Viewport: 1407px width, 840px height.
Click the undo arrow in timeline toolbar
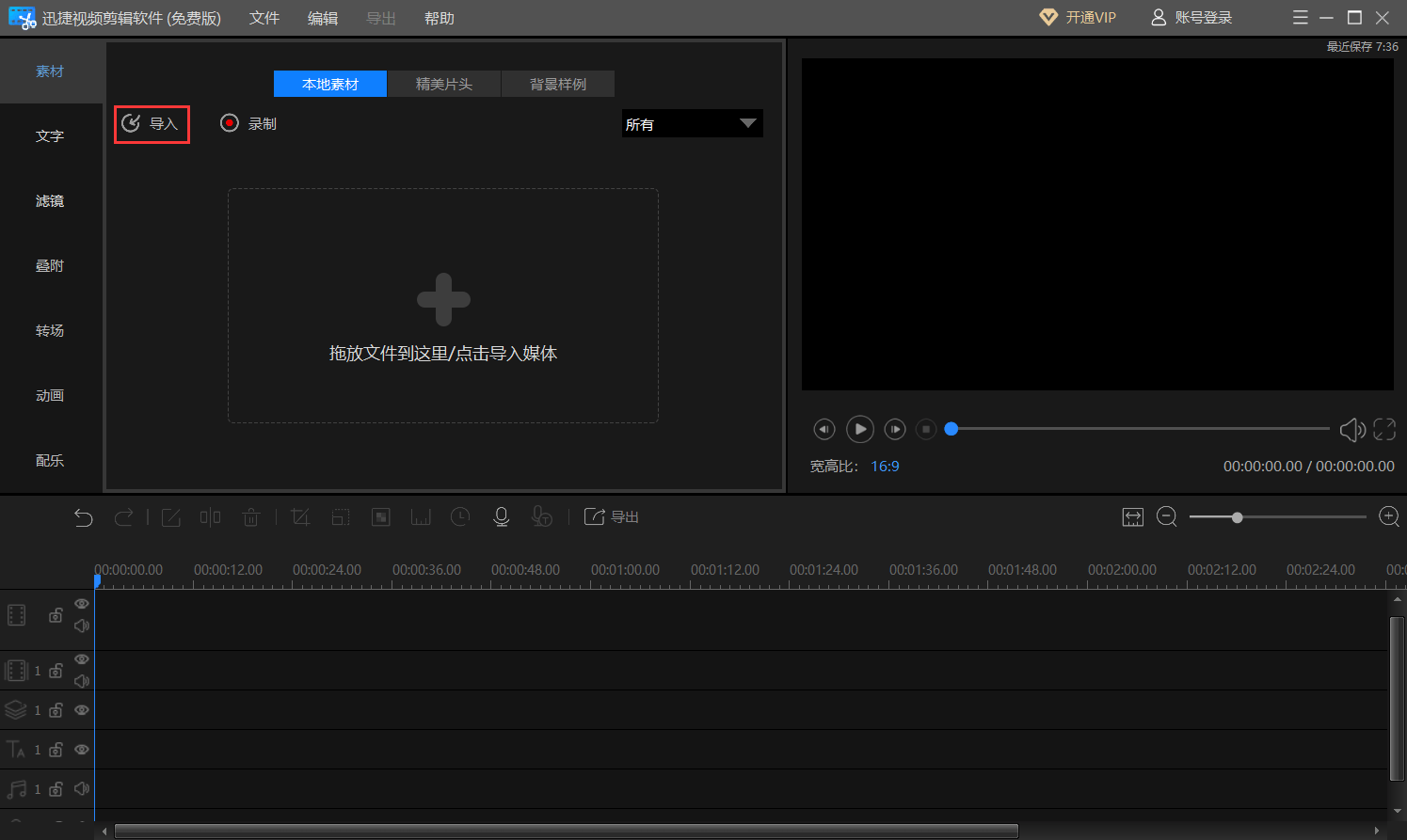[x=84, y=517]
